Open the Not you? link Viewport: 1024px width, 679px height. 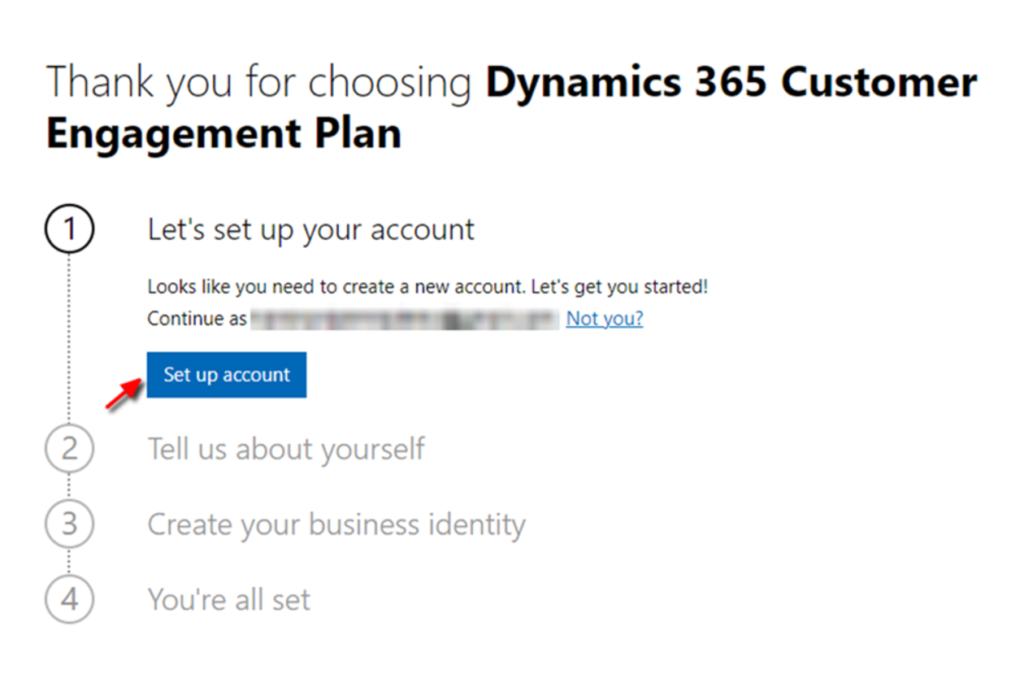click(x=604, y=319)
